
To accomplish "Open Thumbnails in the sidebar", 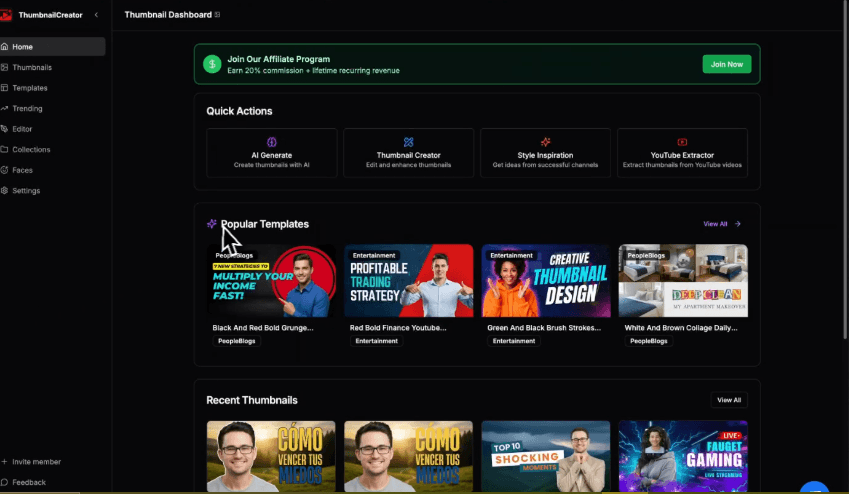I will [32, 67].
